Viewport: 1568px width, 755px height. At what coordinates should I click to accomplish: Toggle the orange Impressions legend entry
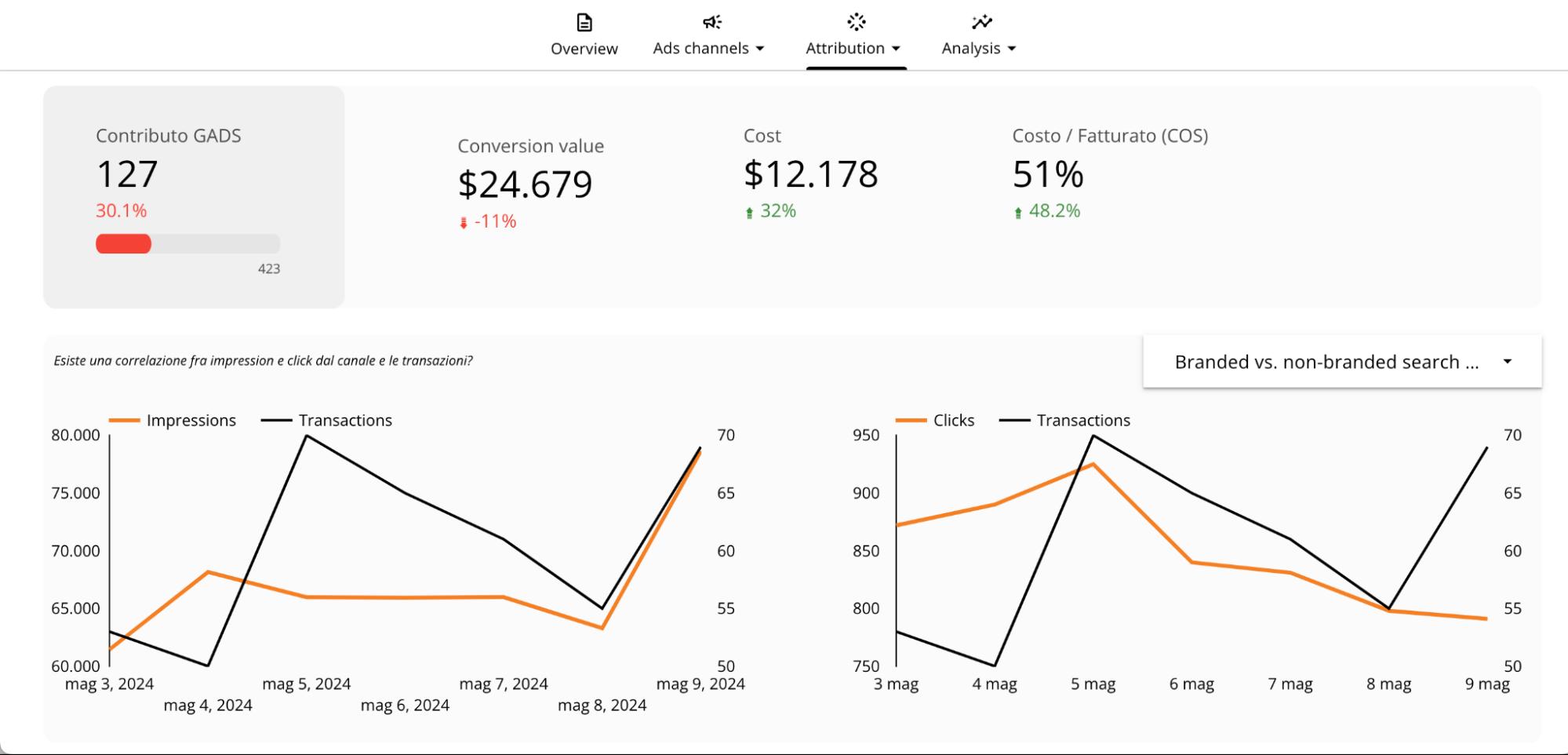pyautogui.click(x=173, y=421)
